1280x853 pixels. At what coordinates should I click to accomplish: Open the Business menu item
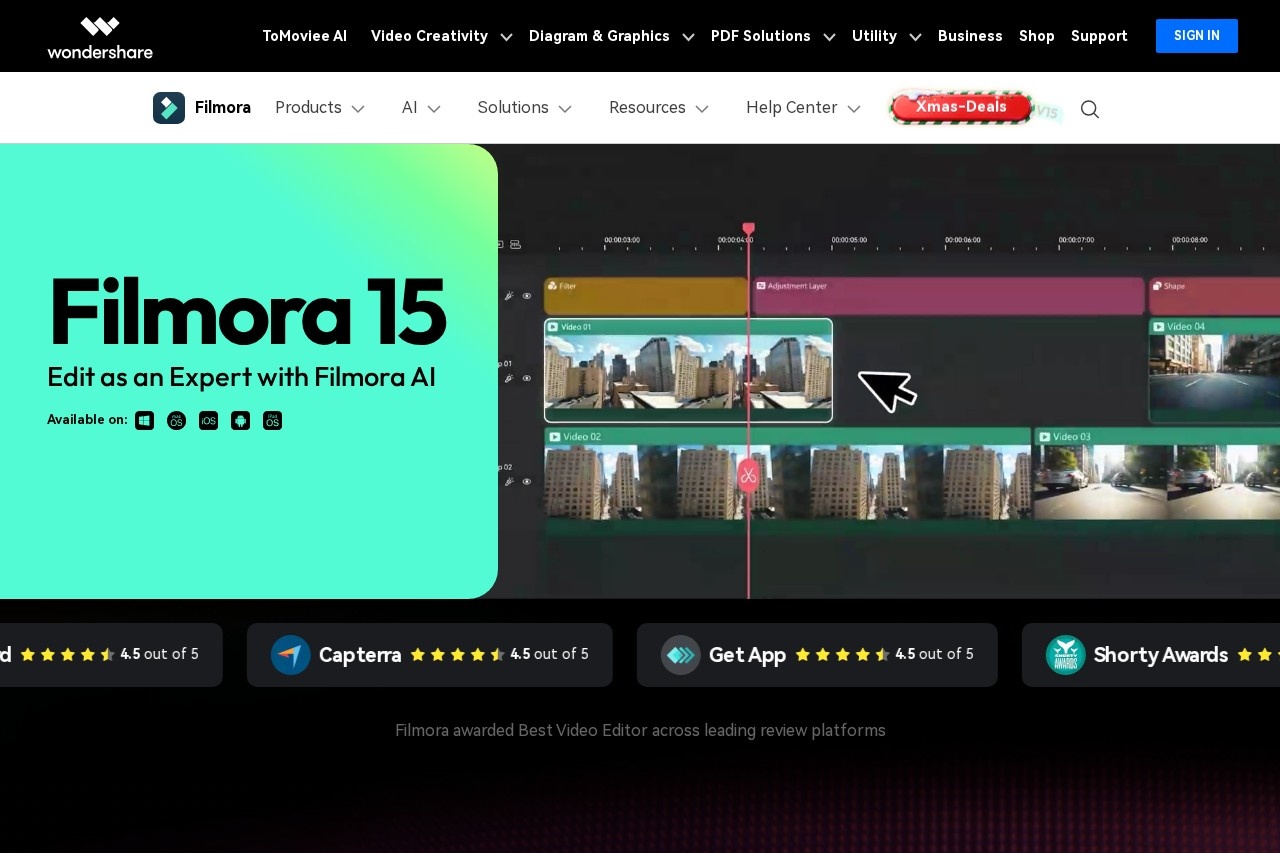tap(970, 36)
